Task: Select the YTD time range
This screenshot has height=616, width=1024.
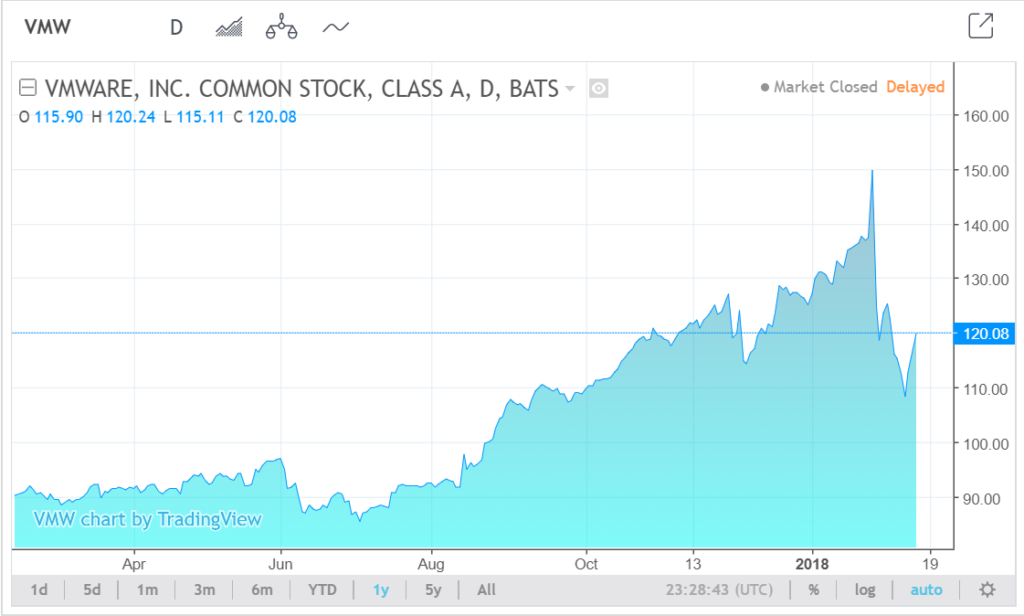Action: (x=322, y=590)
